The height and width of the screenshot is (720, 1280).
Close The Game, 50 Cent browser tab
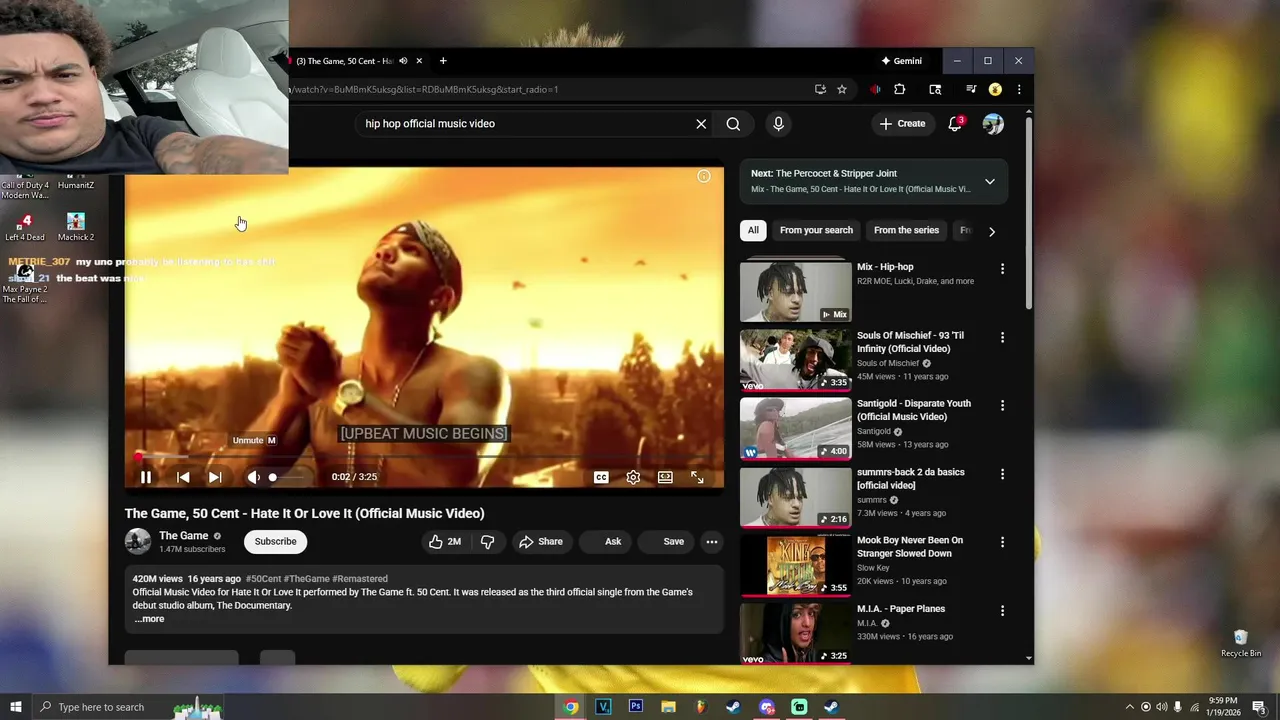tap(419, 61)
